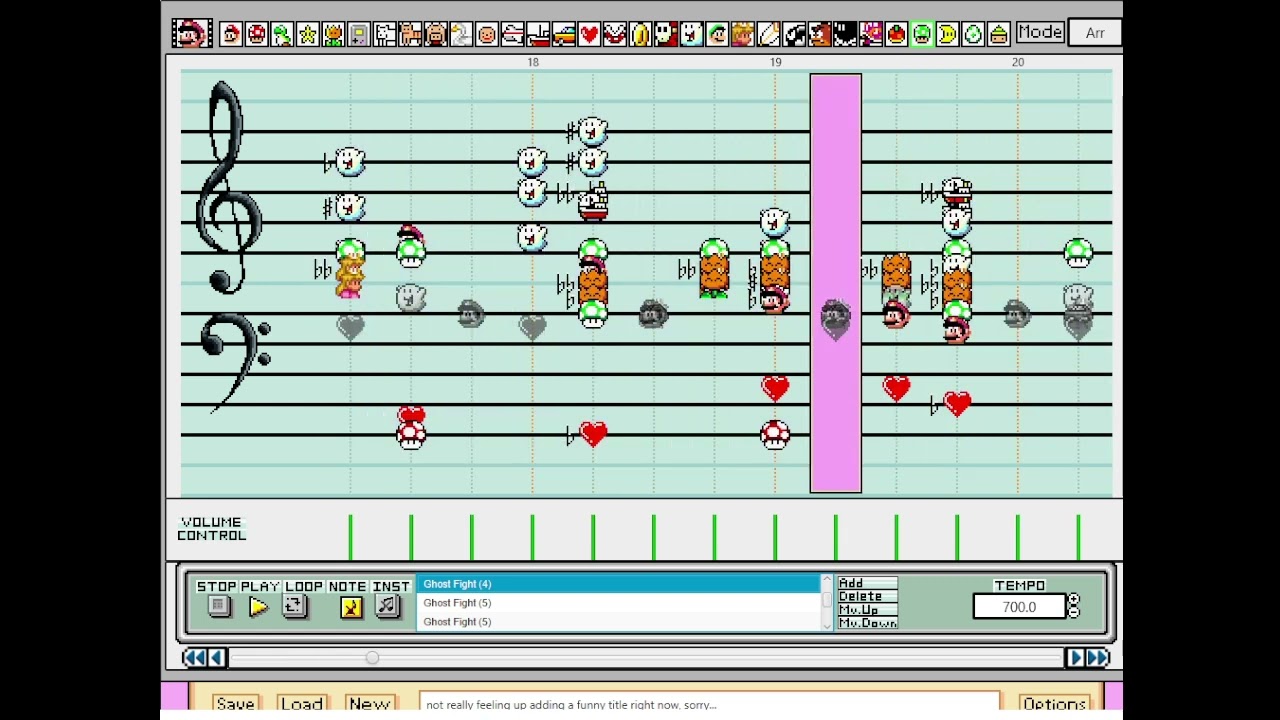
Task: Select the Luigi instrument
Action: (x=717, y=35)
